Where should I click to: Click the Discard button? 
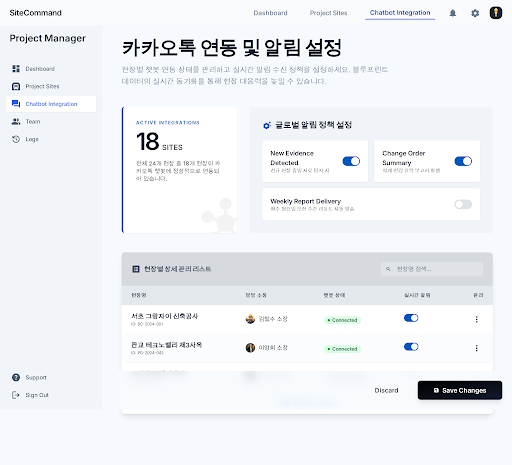point(386,390)
